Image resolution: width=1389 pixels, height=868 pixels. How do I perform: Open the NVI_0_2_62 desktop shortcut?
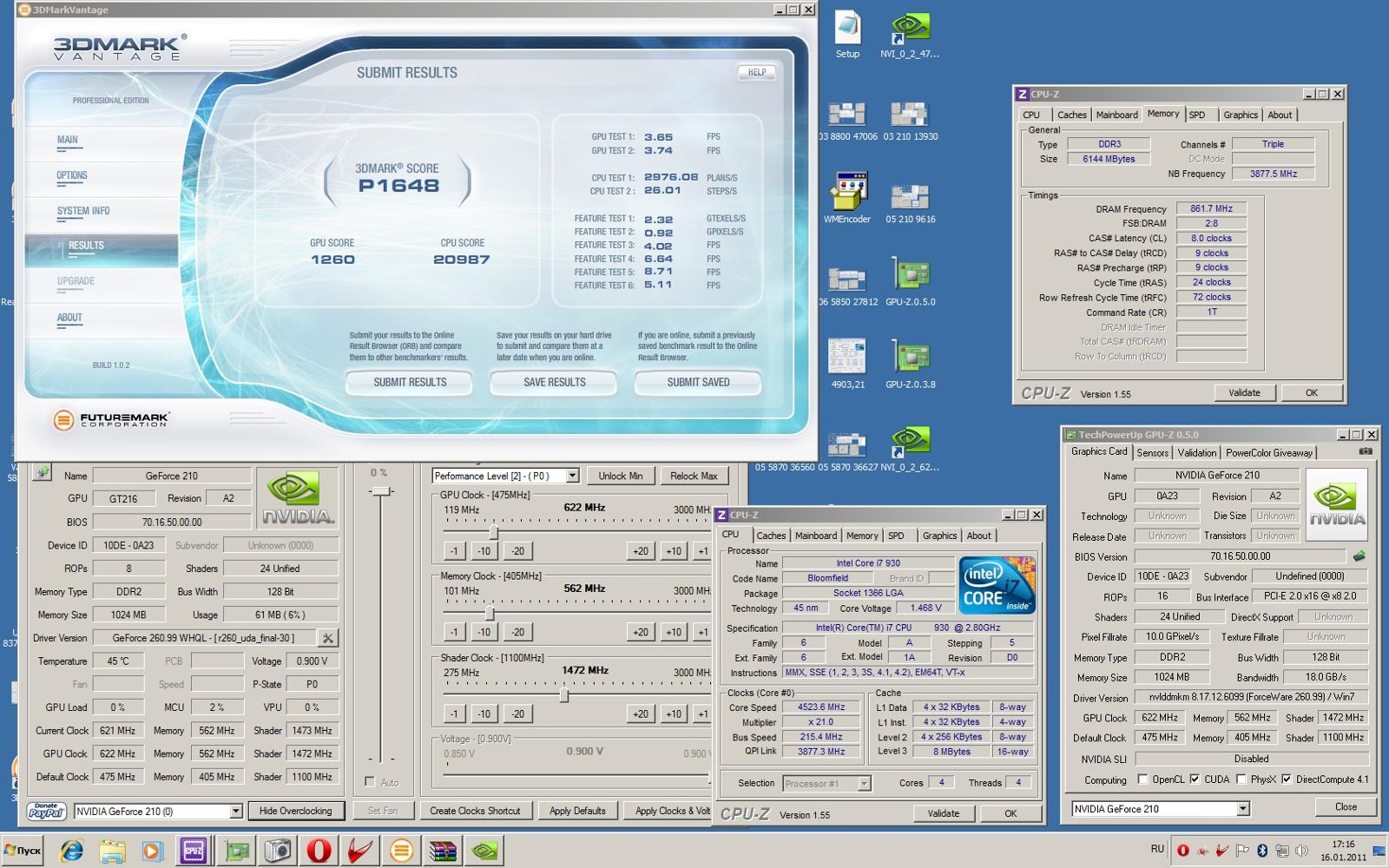[x=910, y=448]
